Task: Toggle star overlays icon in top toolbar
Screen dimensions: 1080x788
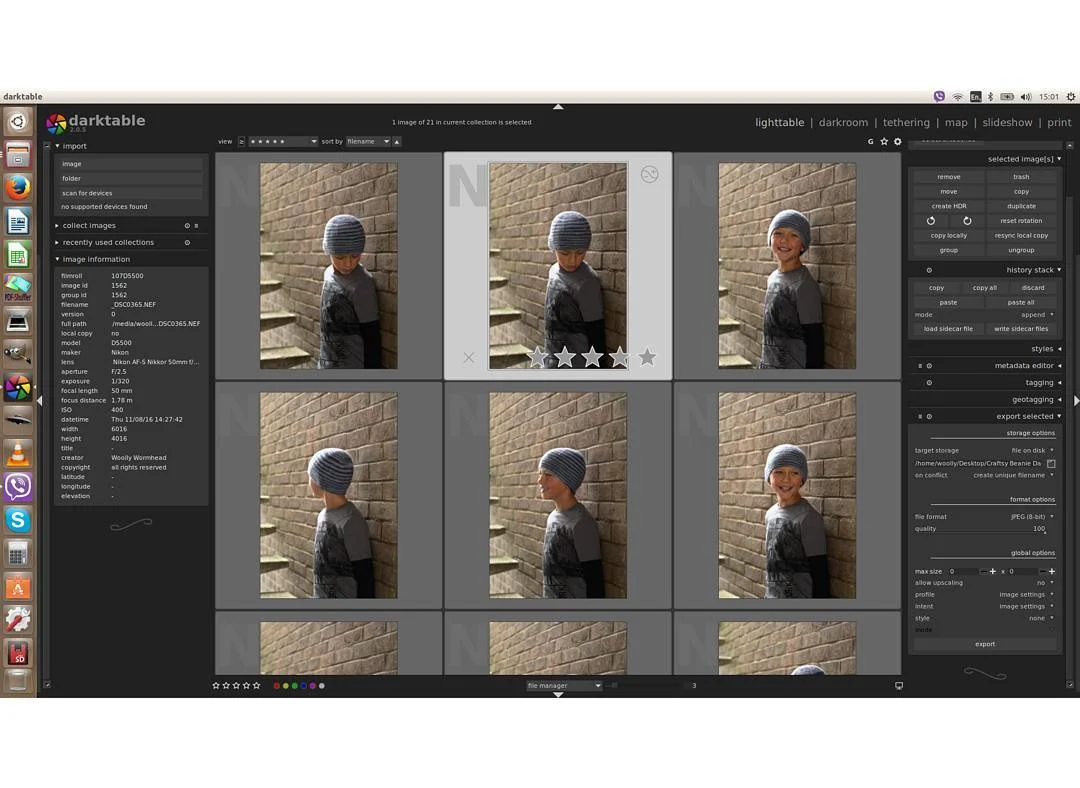Action: (x=884, y=141)
